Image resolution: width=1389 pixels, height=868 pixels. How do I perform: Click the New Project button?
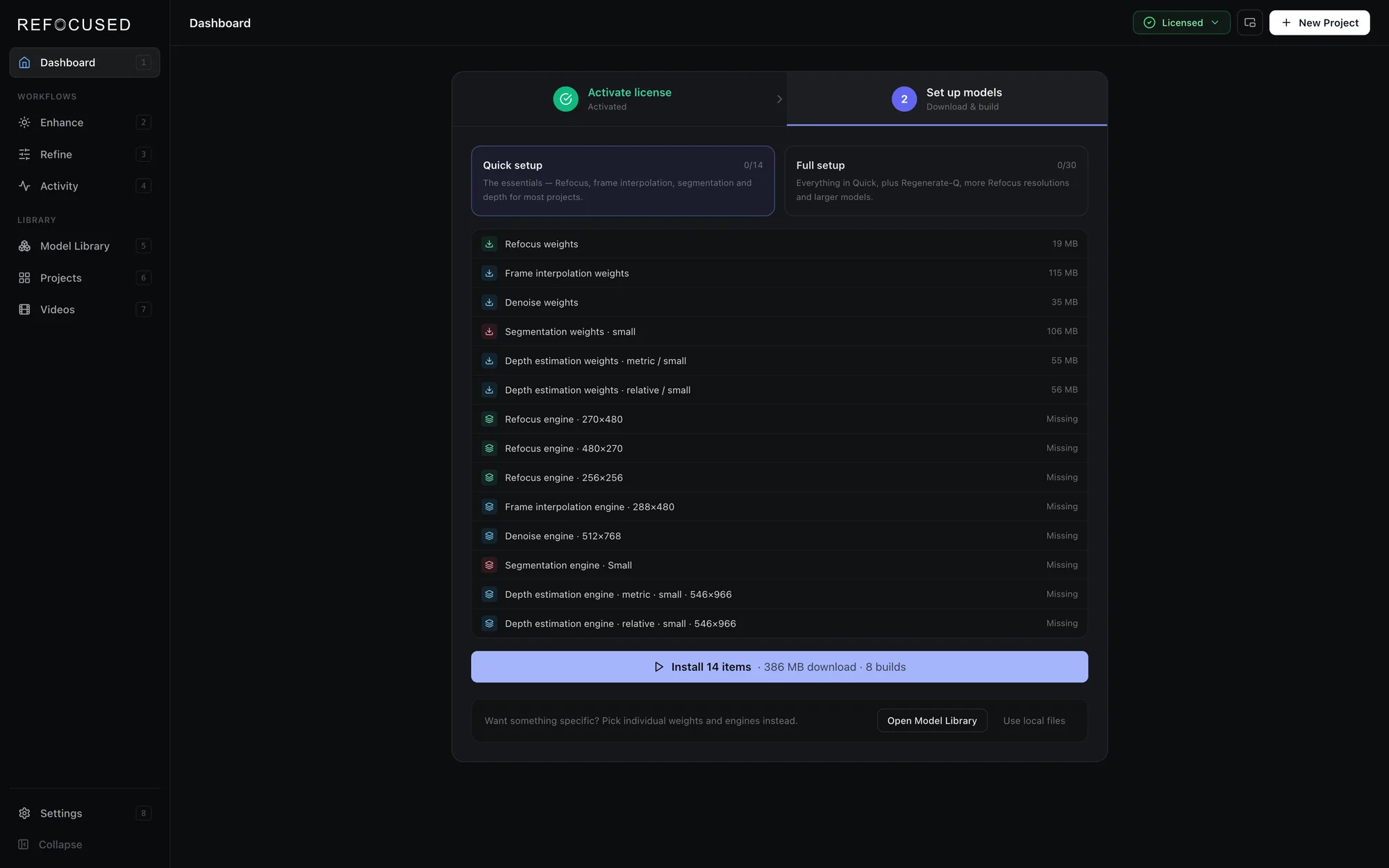[1319, 23]
